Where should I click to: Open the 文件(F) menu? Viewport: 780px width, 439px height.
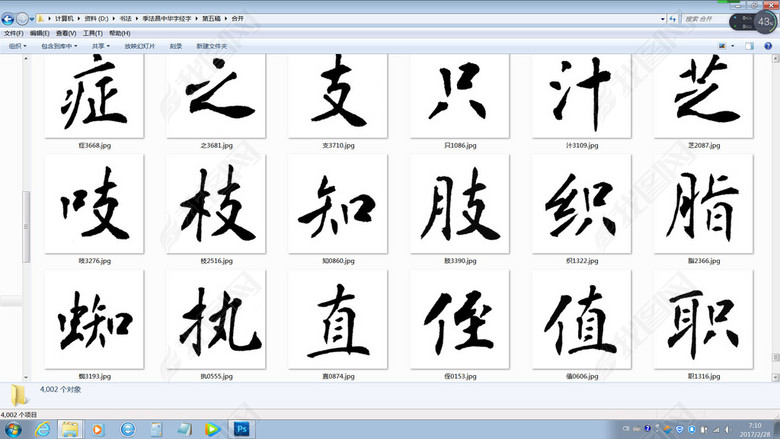[x=13, y=33]
